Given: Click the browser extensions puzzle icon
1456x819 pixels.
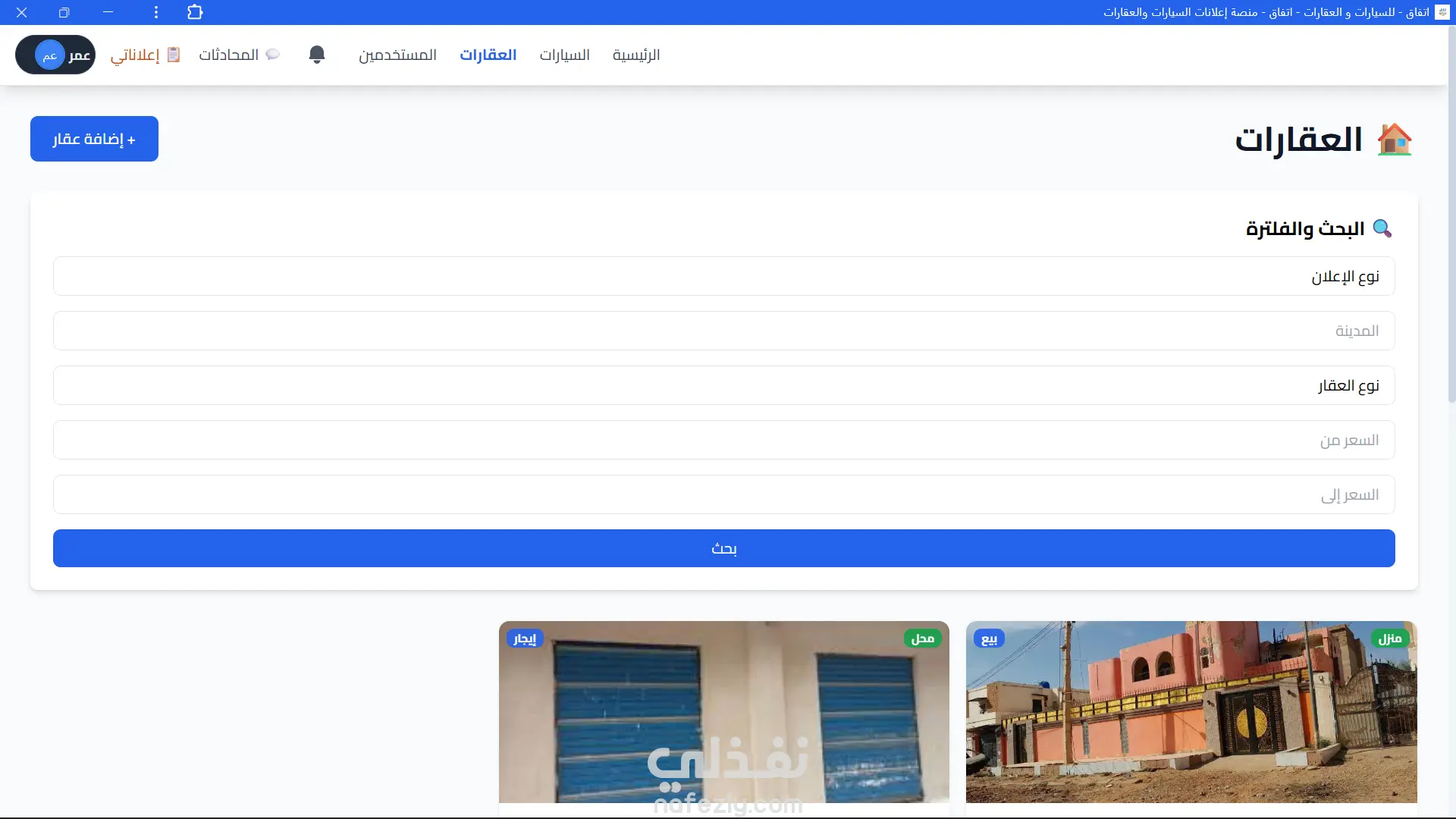Looking at the screenshot, I should click(195, 12).
